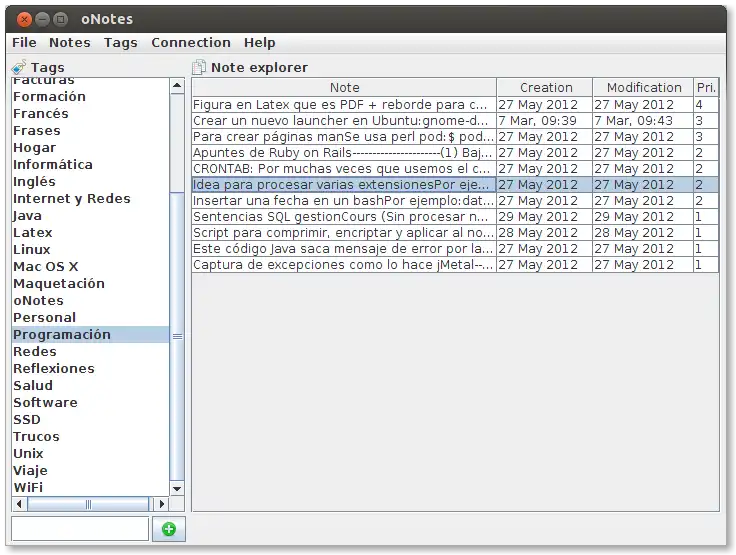The image size is (736, 555).
Task: Select the Salud tag
Action: (x=90, y=385)
